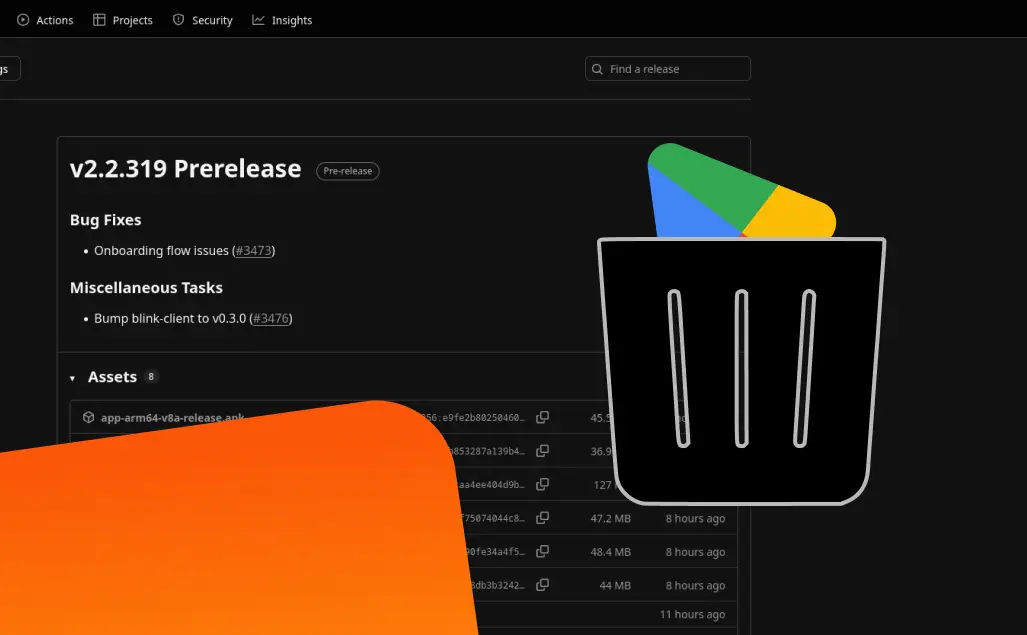Open pull request #3476 link
The width and height of the screenshot is (1027, 635).
[271, 319]
